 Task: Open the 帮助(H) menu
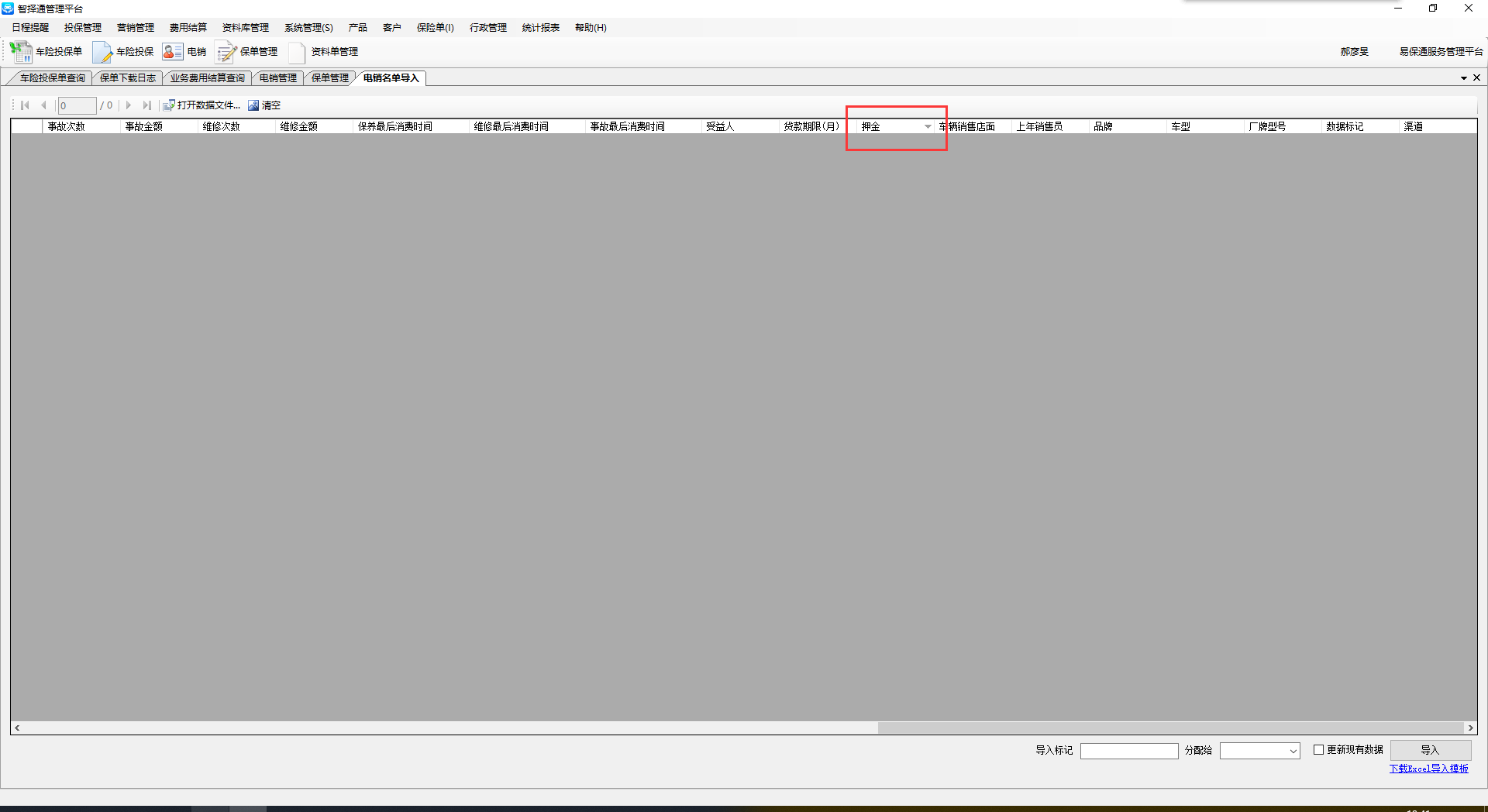[591, 28]
